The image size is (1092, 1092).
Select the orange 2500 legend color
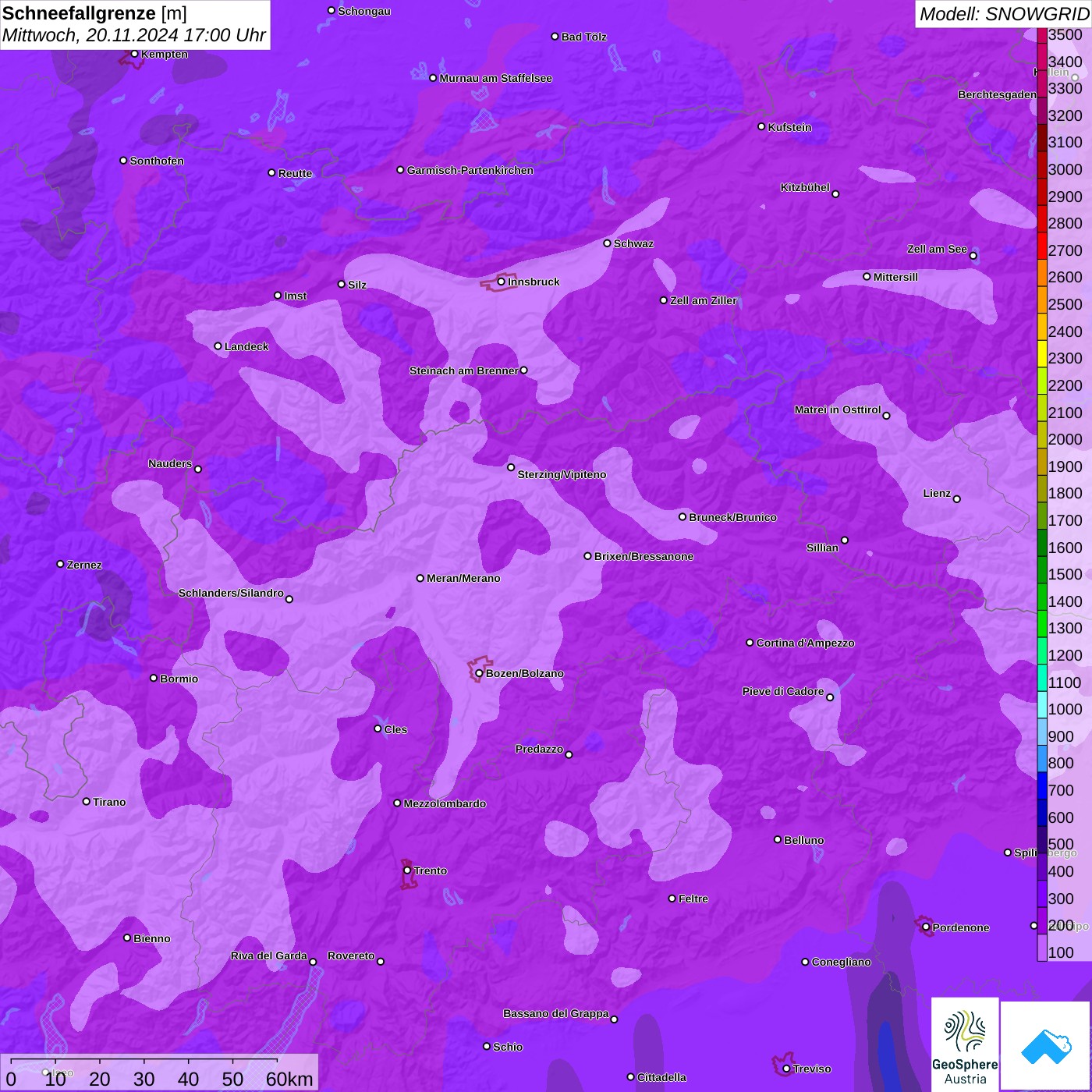1042,300
